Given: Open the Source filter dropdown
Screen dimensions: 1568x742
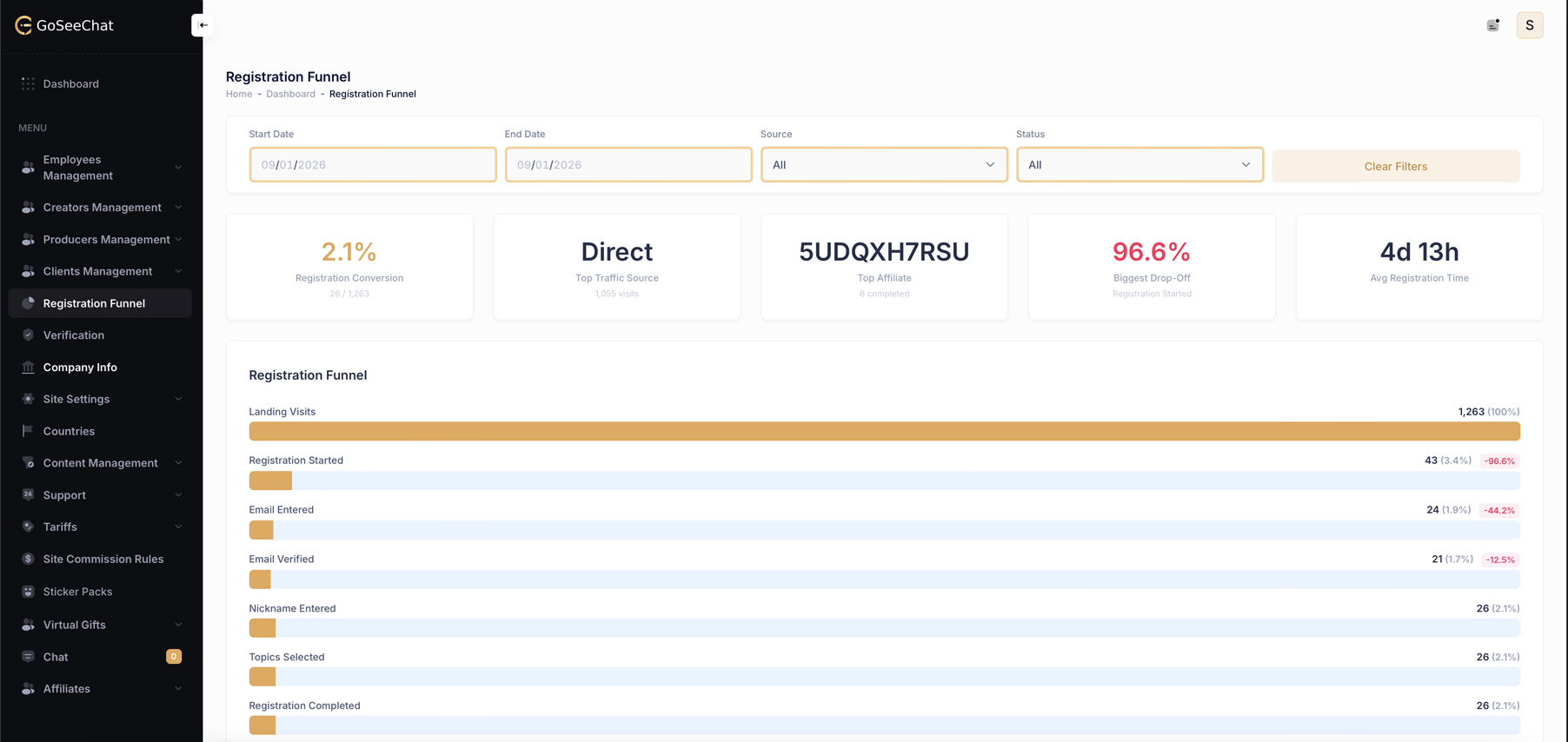Looking at the screenshot, I should click(884, 165).
